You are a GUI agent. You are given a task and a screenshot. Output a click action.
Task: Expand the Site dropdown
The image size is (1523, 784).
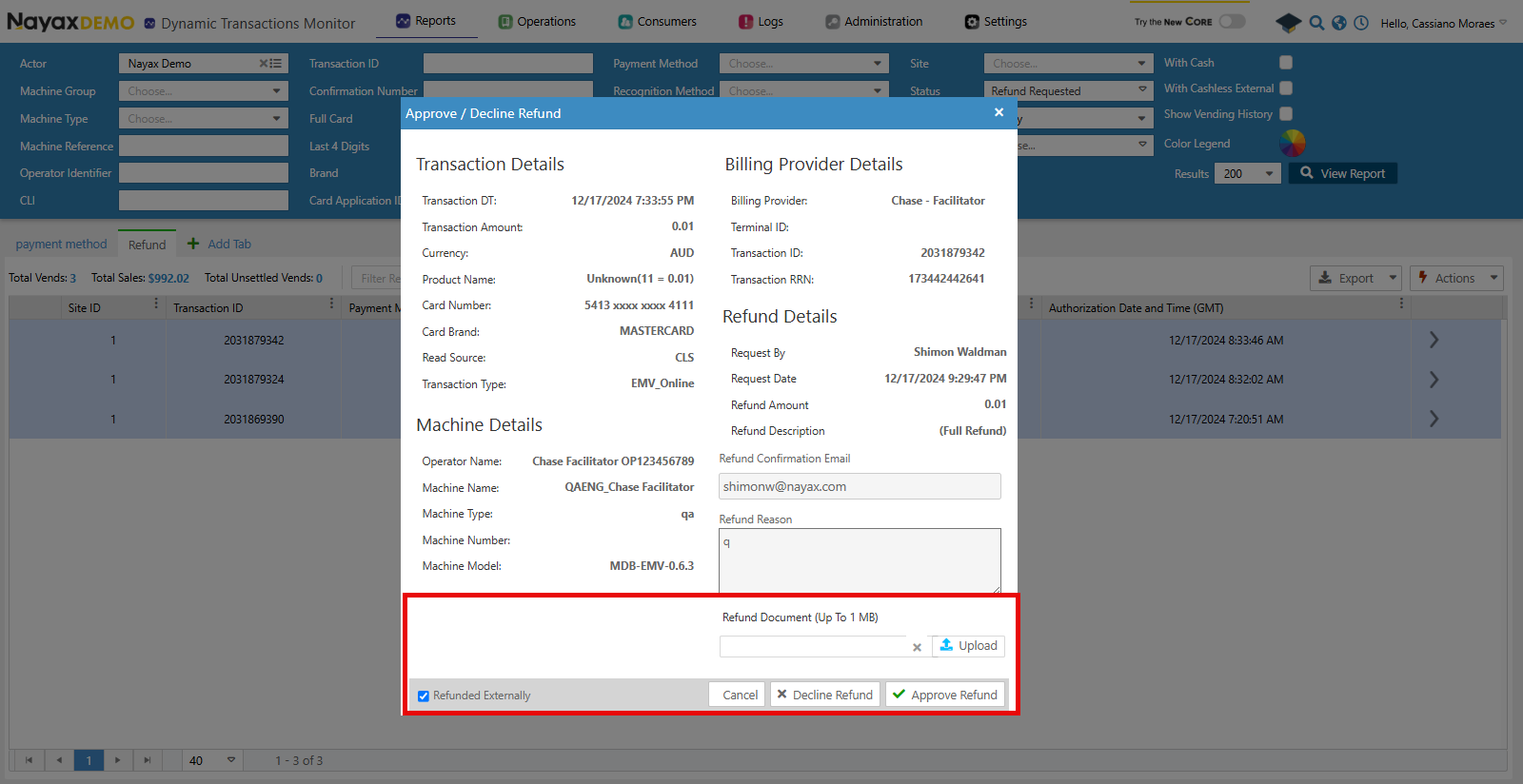pyautogui.click(x=1142, y=64)
